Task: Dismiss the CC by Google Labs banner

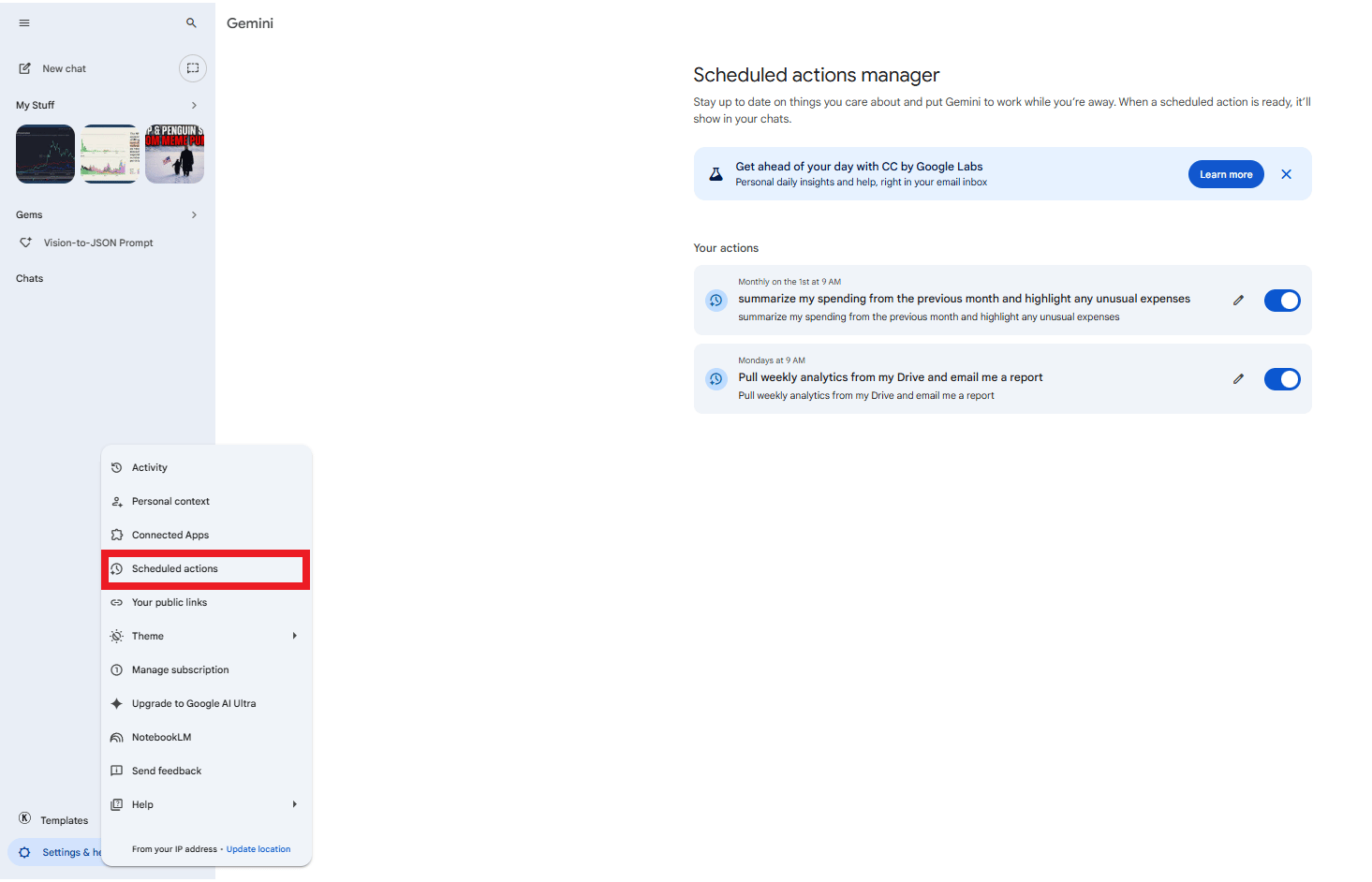Action: click(x=1286, y=174)
